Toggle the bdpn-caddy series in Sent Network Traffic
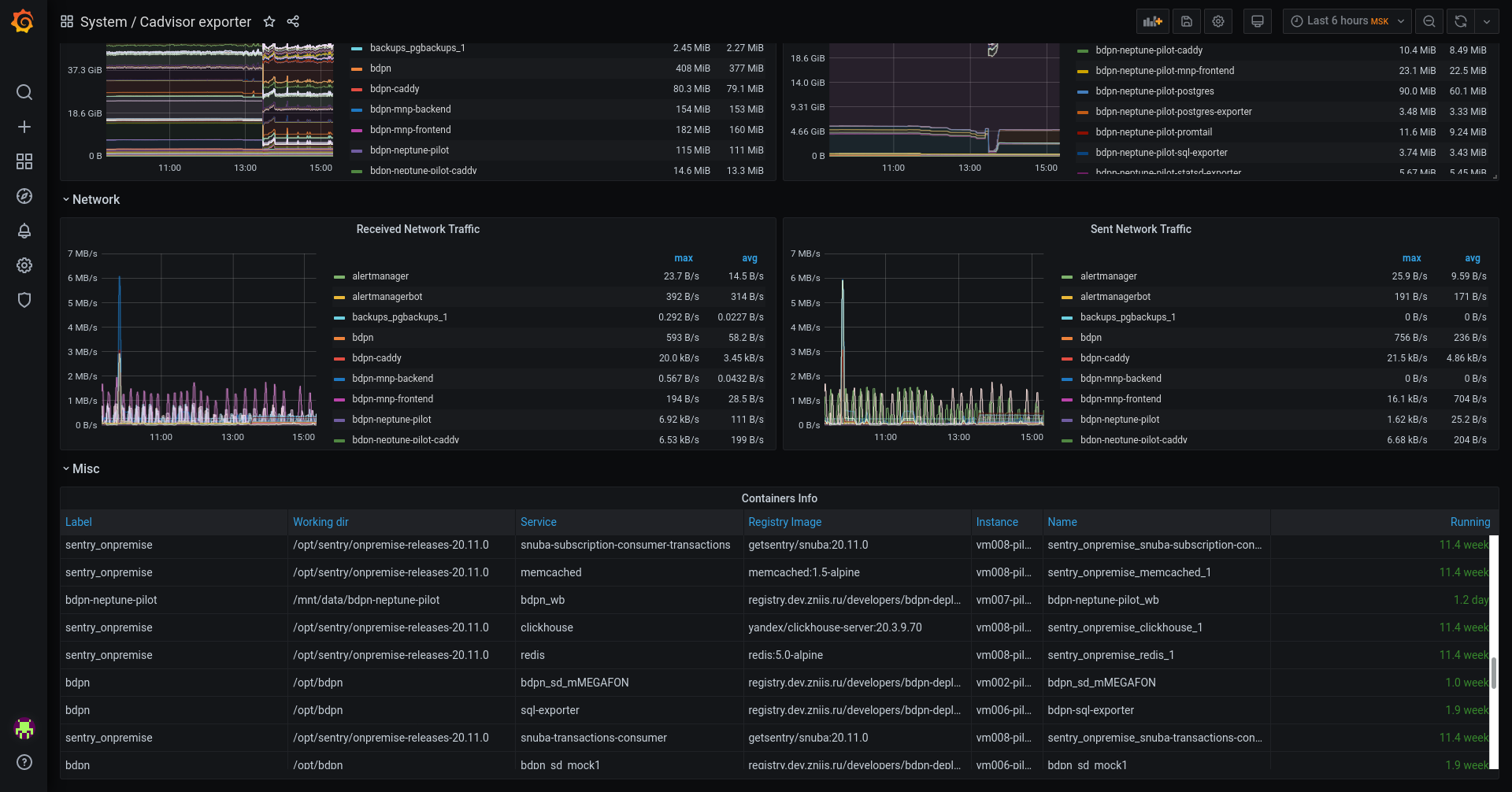The image size is (1512, 792). tap(1105, 358)
